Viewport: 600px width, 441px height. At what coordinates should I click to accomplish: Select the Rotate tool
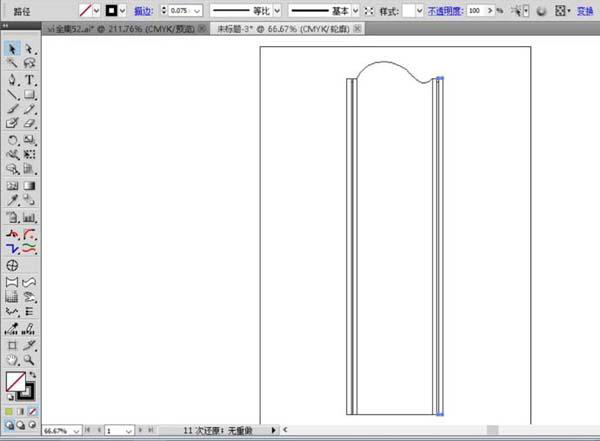12,140
